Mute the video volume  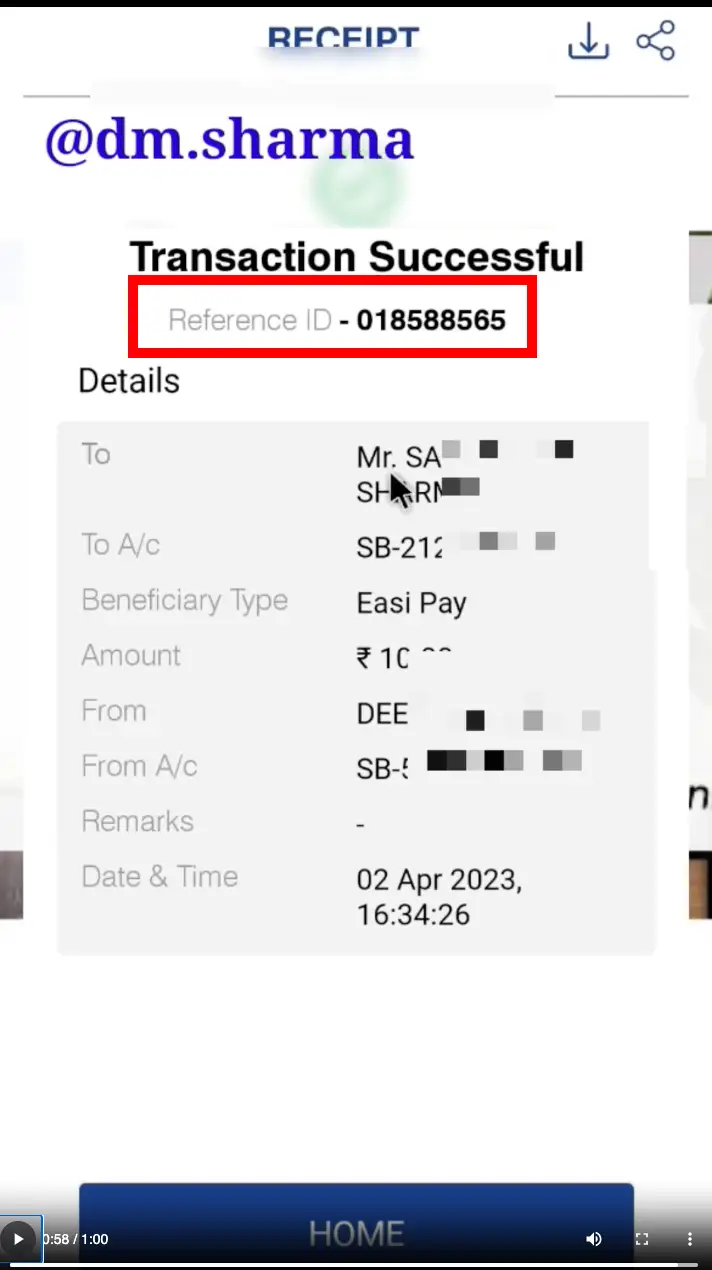[594, 1239]
